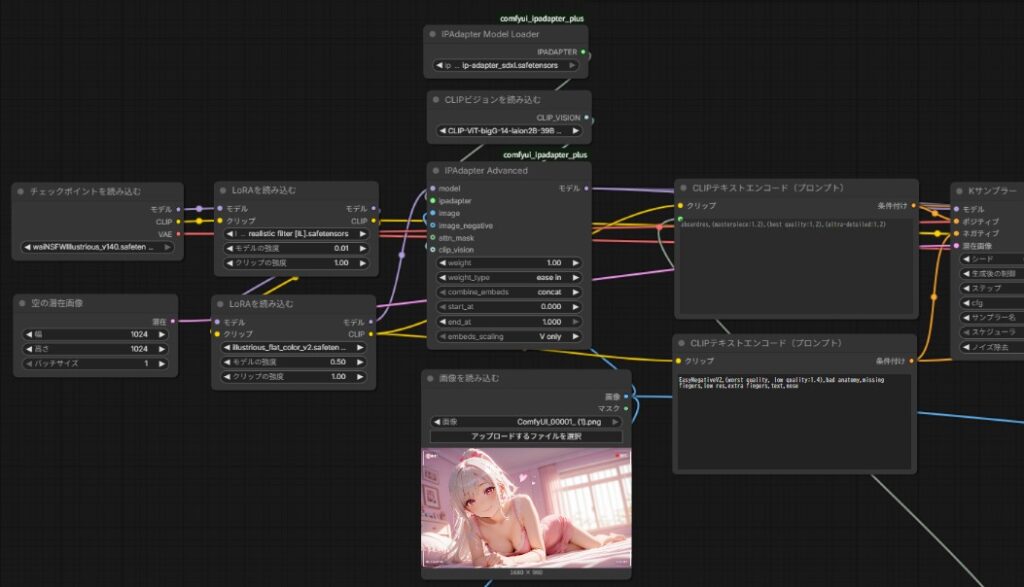The width and height of the screenshot is (1024, 587).
Task: Click the 幅 1024 width field
Action: coord(96,334)
